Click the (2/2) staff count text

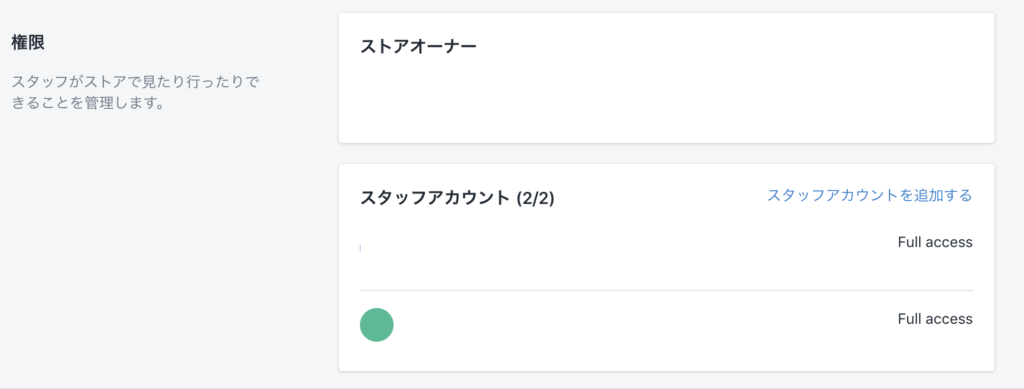click(535, 198)
